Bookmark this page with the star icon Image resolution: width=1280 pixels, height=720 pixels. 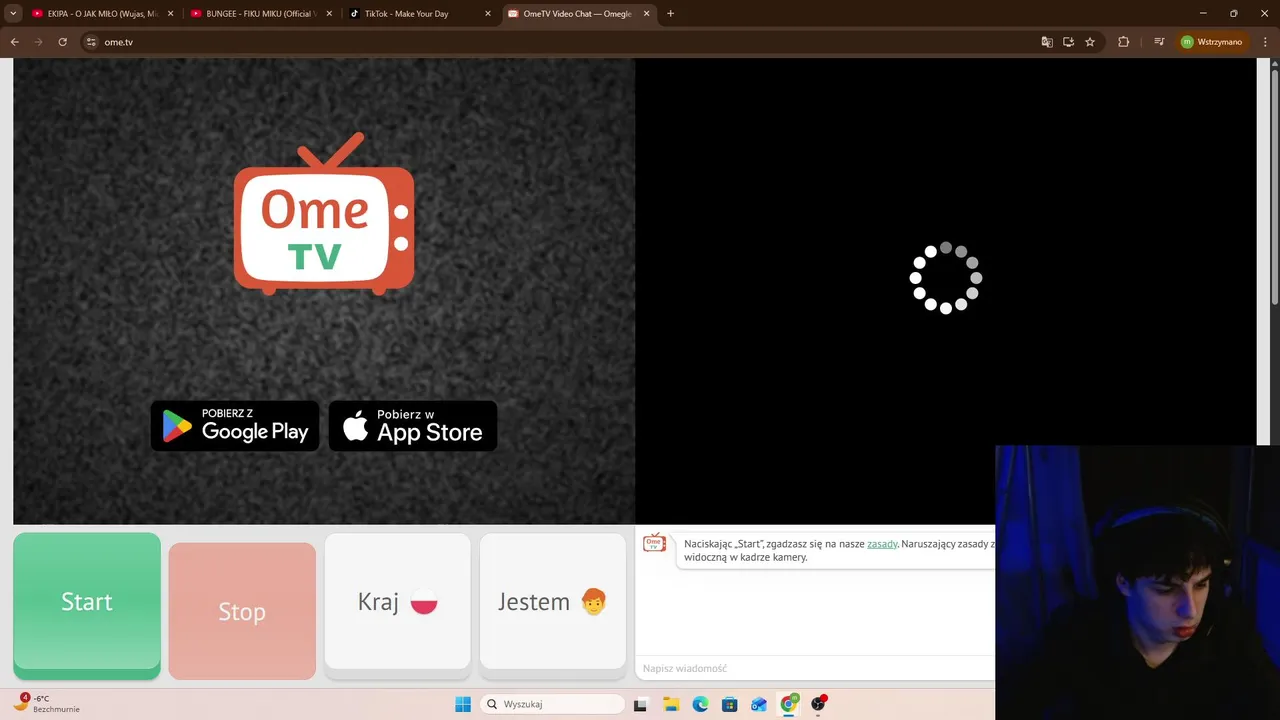[x=1090, y=42]
